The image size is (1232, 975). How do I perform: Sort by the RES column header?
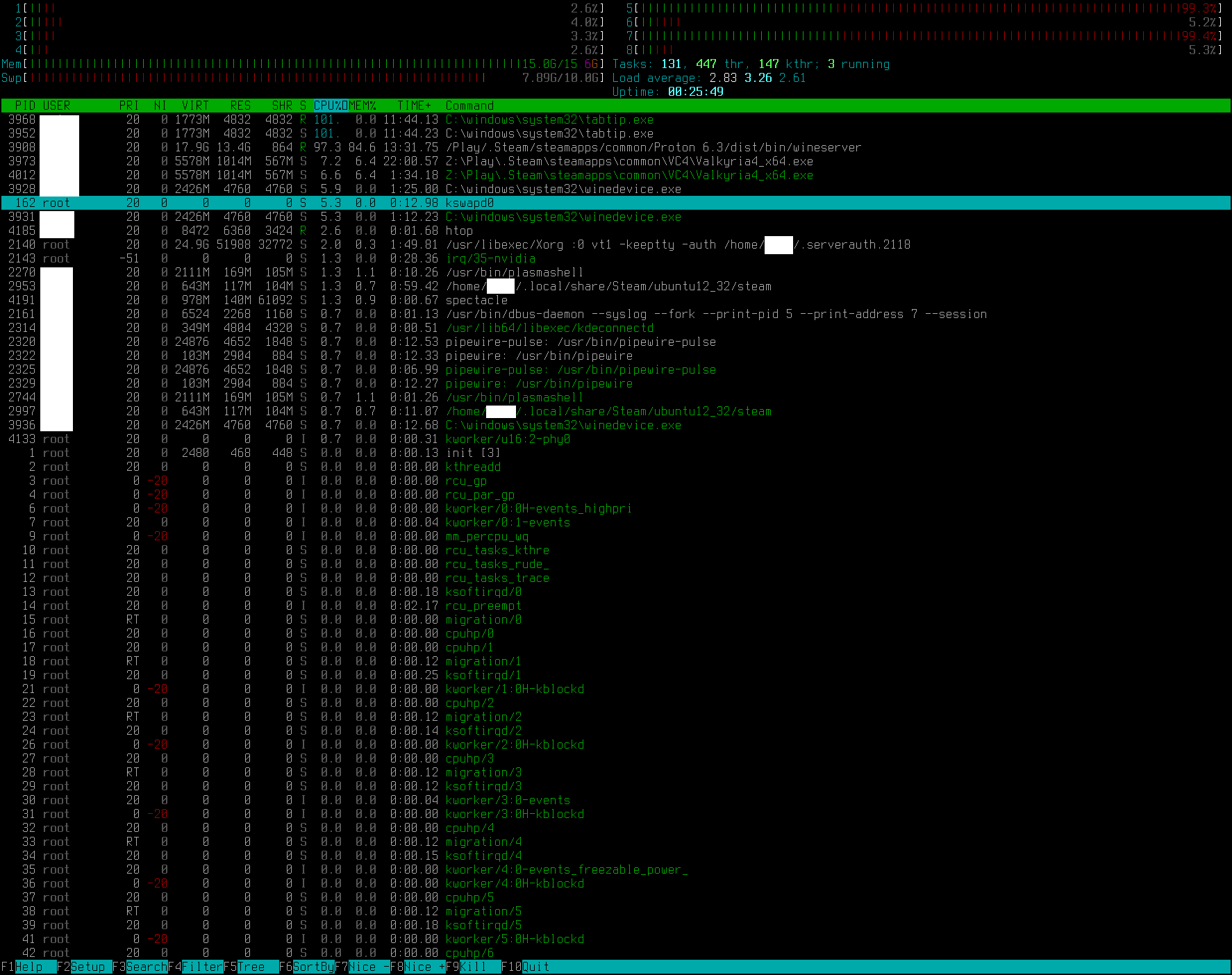[x=240, y=106]
